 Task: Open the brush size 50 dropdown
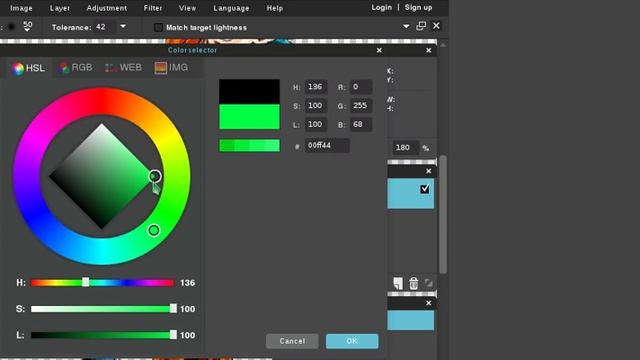(27, 27)
